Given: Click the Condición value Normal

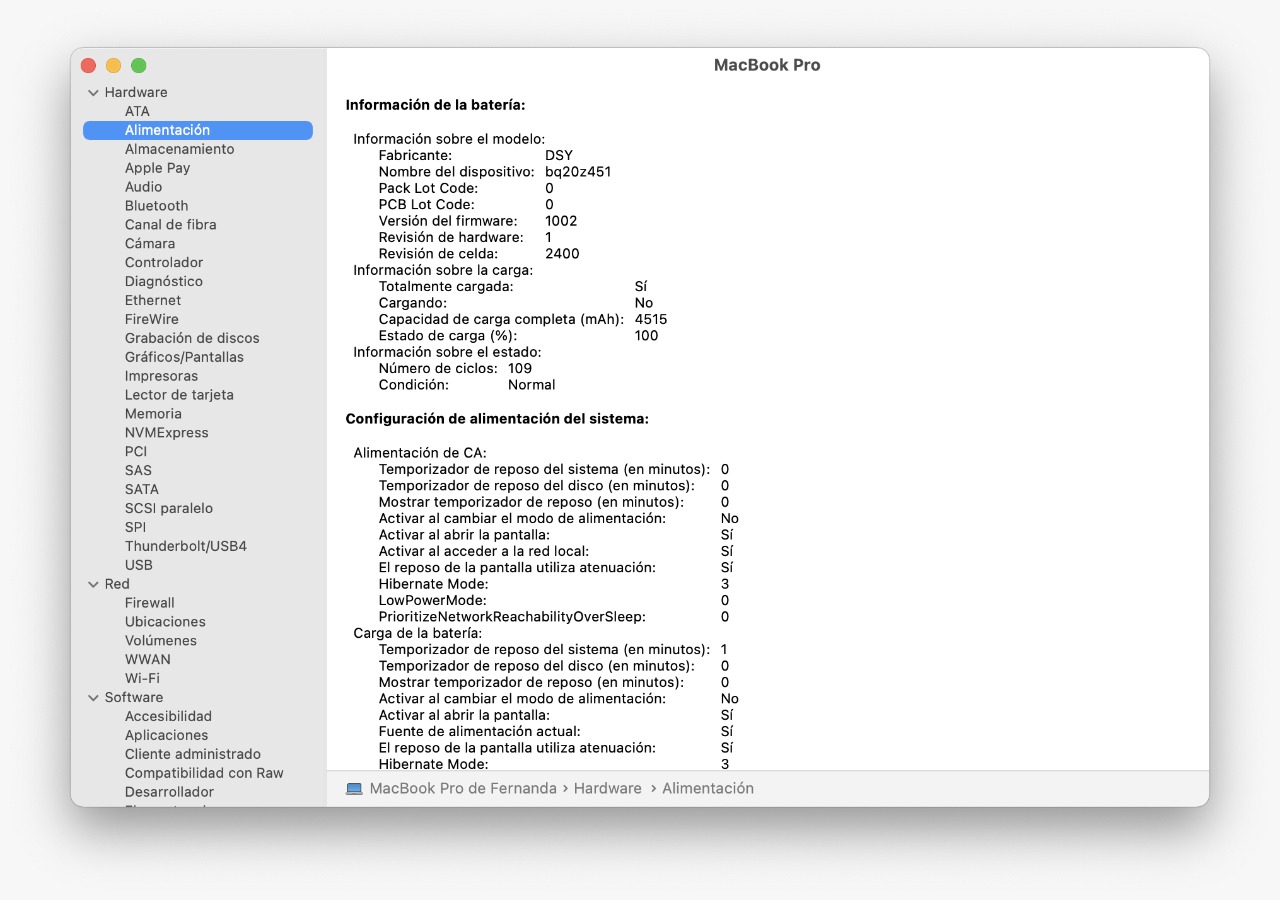Looking at the screenshot, I should click(531, 385).
